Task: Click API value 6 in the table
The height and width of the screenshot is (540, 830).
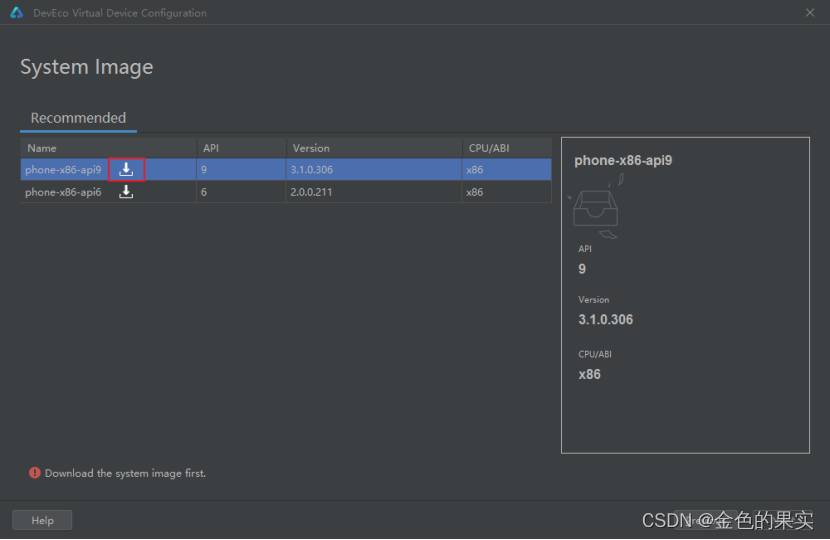Action: 204,192
